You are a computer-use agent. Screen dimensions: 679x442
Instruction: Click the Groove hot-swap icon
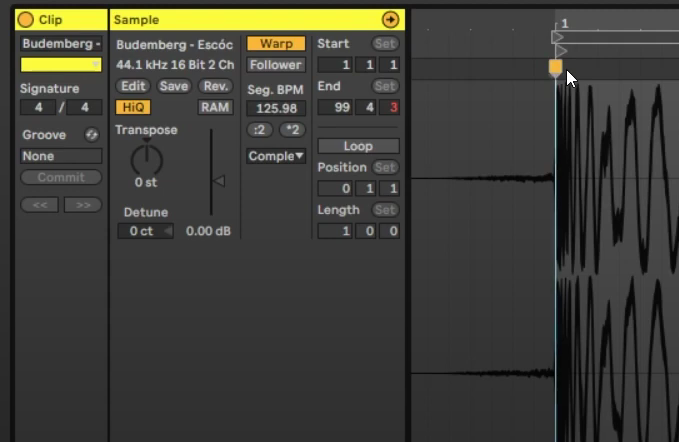point(91,135)
